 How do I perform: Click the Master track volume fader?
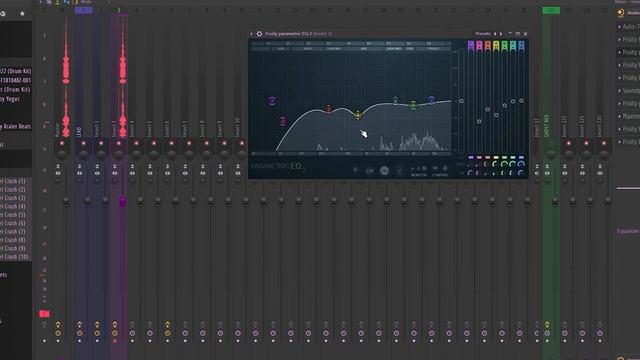click(66, 201)
